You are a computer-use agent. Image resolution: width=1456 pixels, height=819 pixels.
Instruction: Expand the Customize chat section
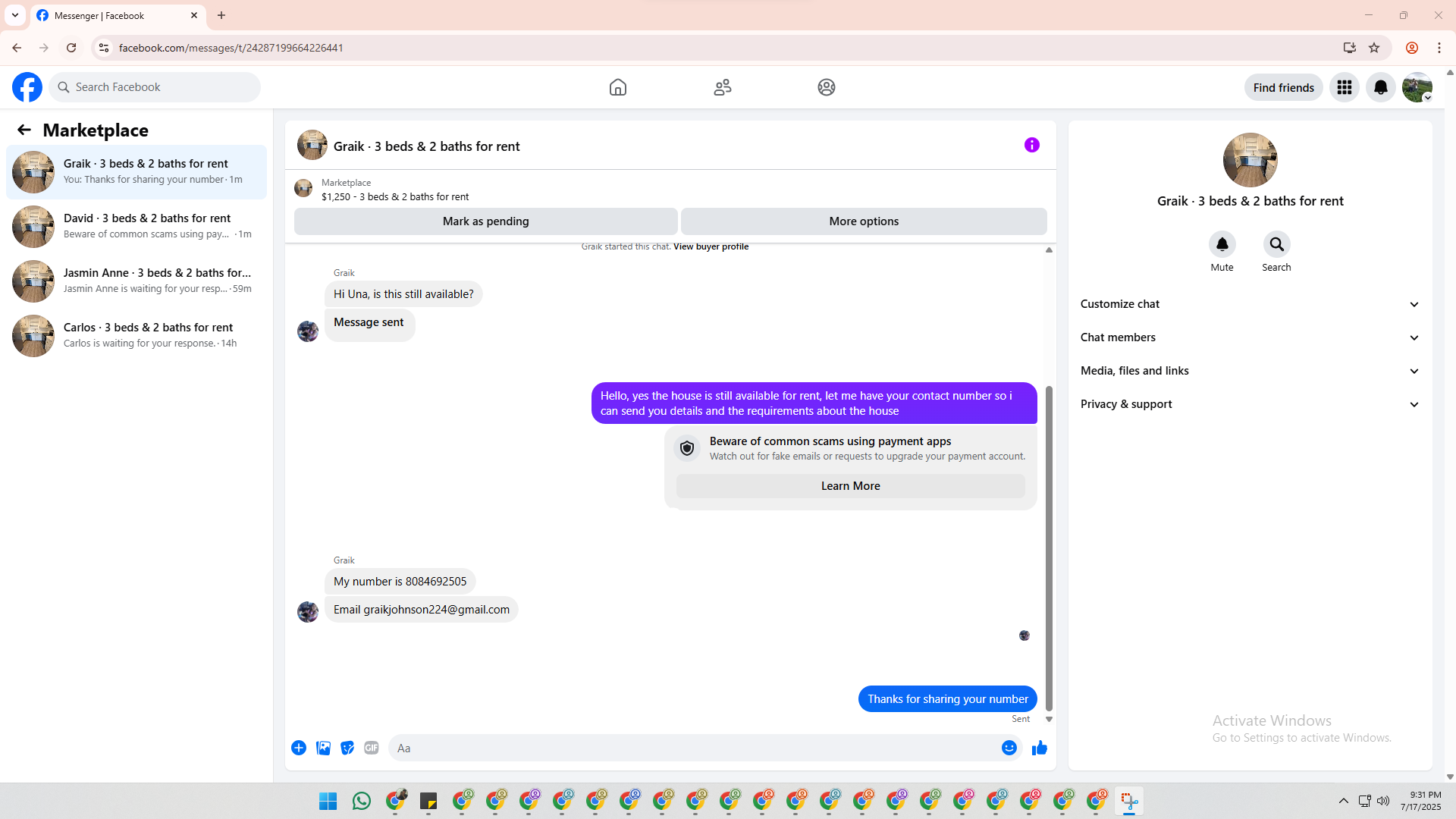(1250, 304)
